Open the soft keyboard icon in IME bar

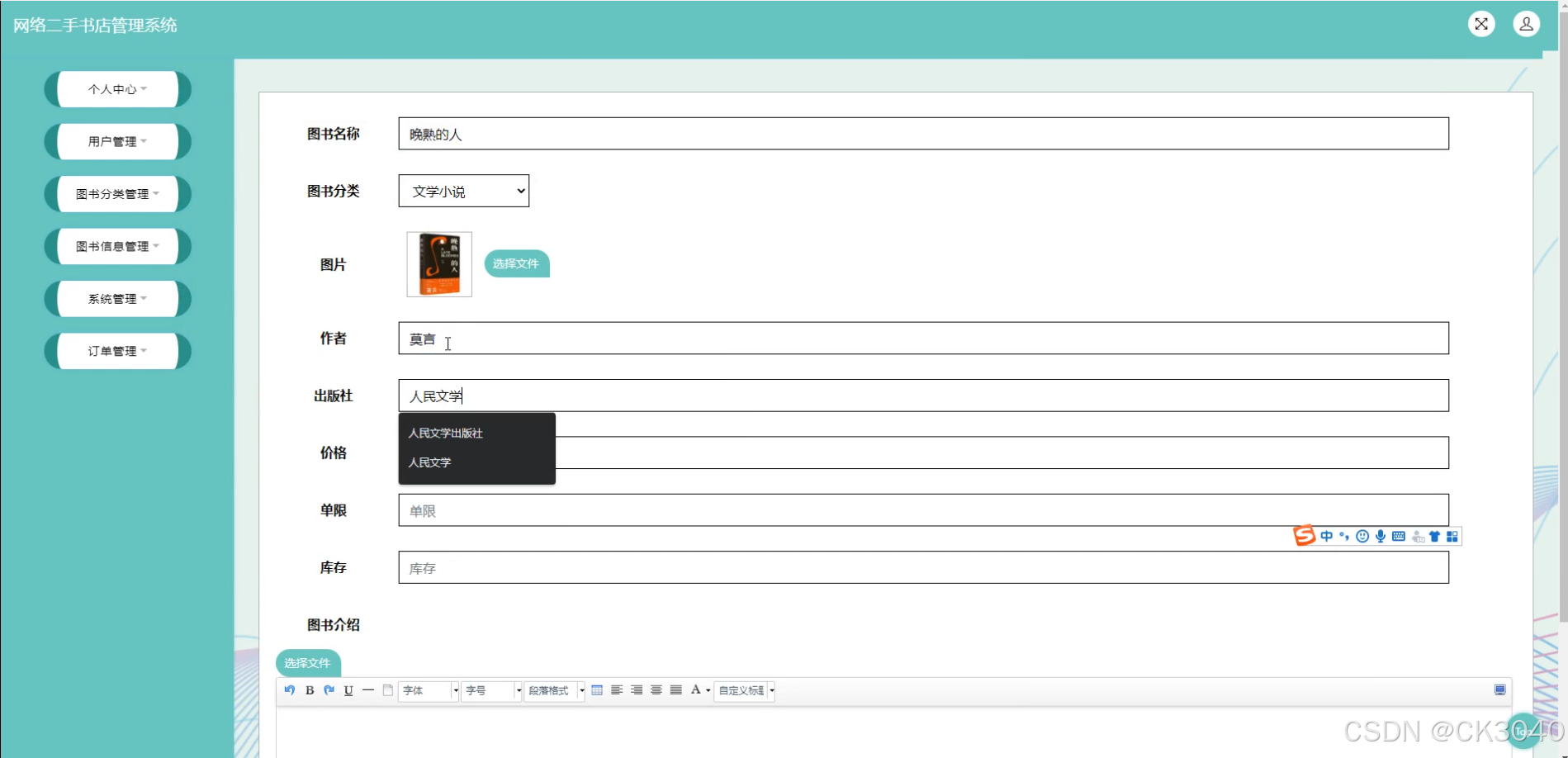[x=1399, y=537]
